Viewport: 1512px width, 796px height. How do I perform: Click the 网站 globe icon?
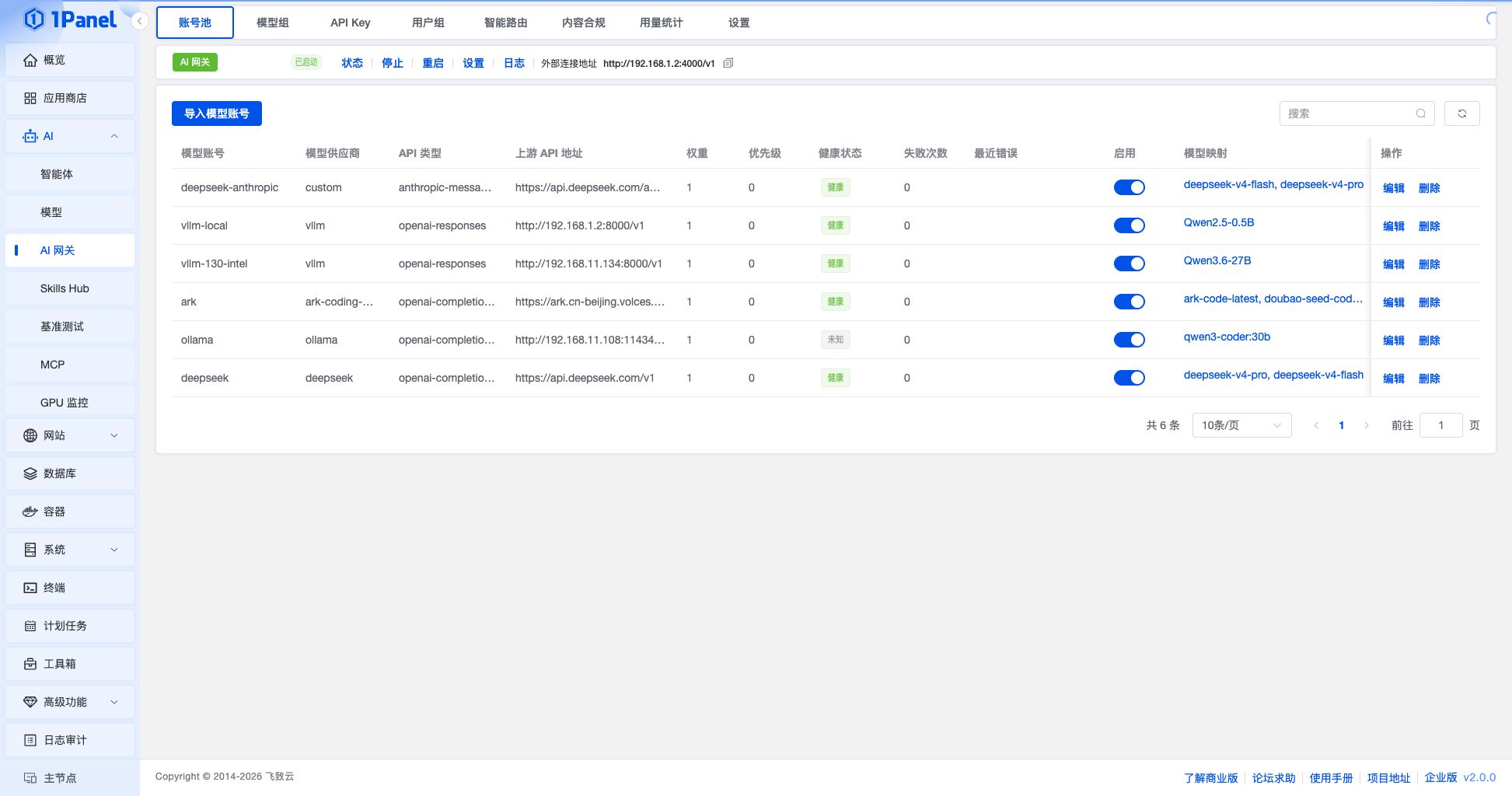tap(30, 435)
